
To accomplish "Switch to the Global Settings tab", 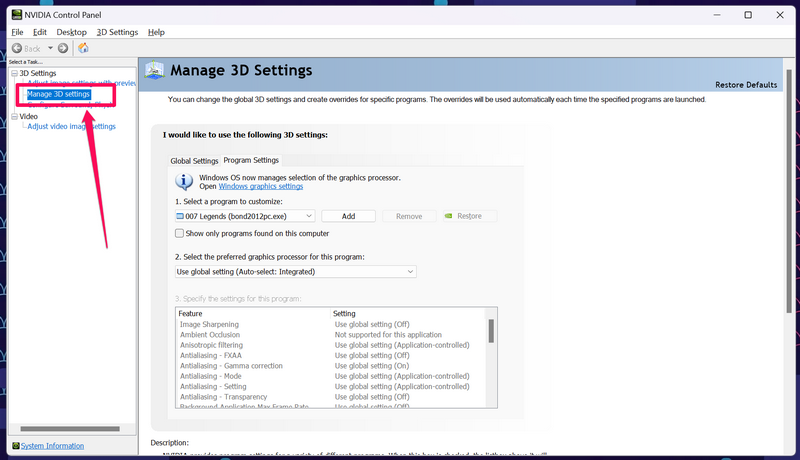I will pos(194,161).
